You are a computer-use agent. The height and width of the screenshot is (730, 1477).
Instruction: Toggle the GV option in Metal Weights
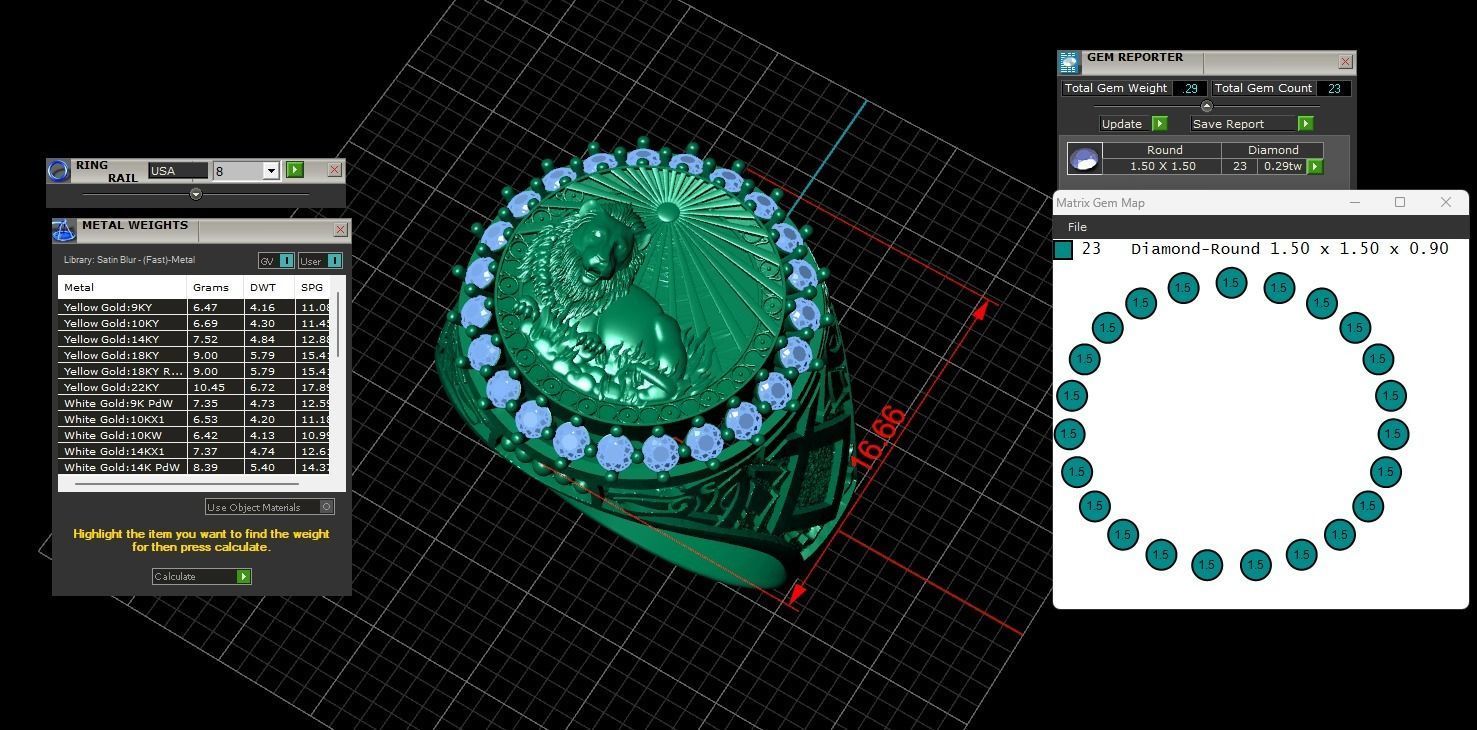[276, 261]
